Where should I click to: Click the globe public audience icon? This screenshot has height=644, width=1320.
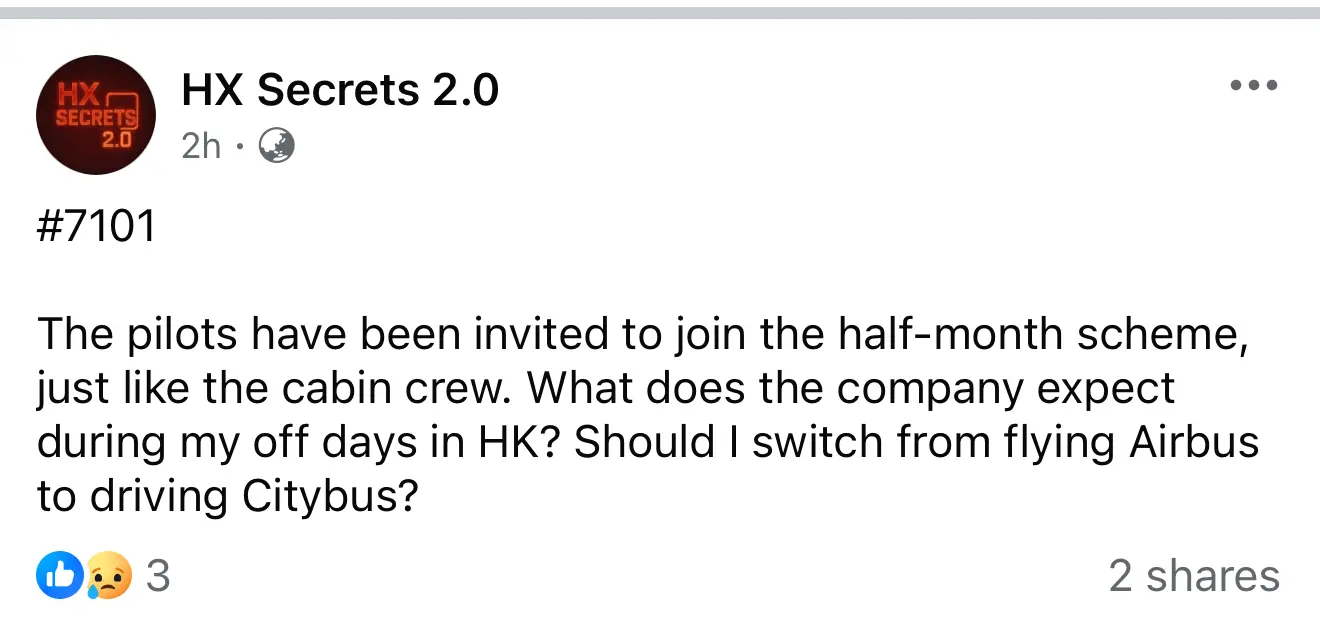[x=277, y=148]
